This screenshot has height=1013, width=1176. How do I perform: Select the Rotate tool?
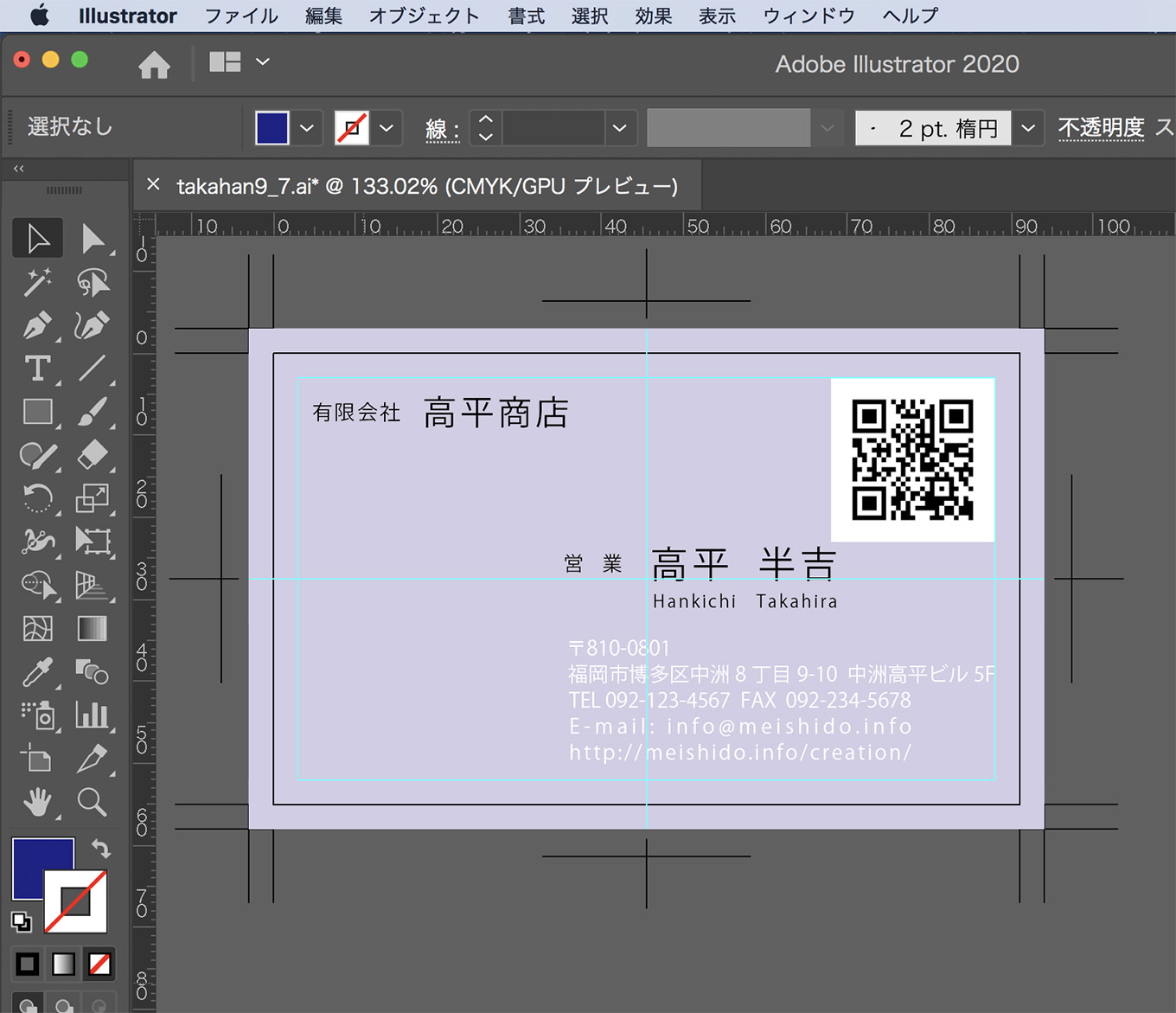click(37, 498)
